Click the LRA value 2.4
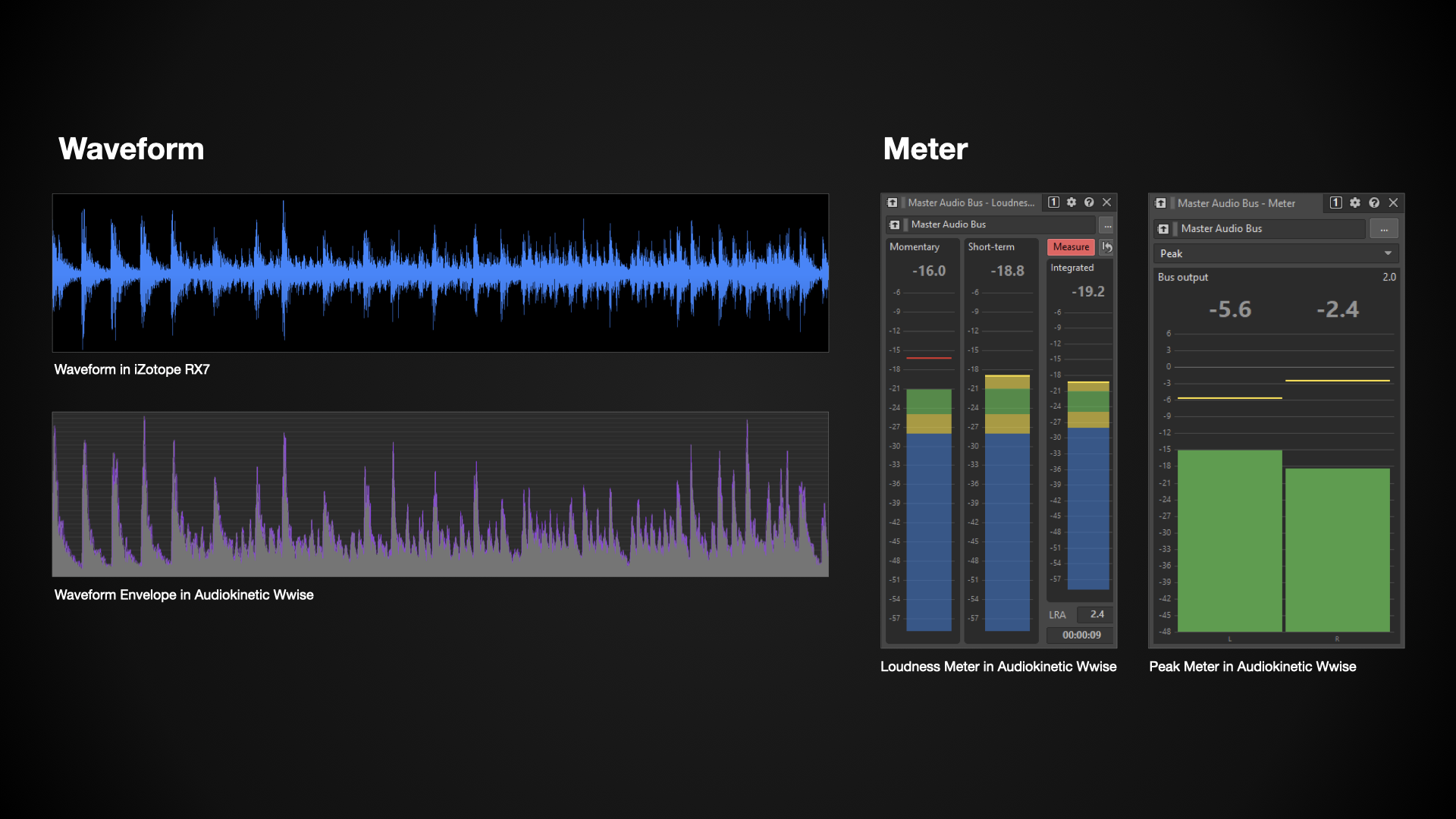This screenshot has height=819, width=1456. click(1097, 614)
